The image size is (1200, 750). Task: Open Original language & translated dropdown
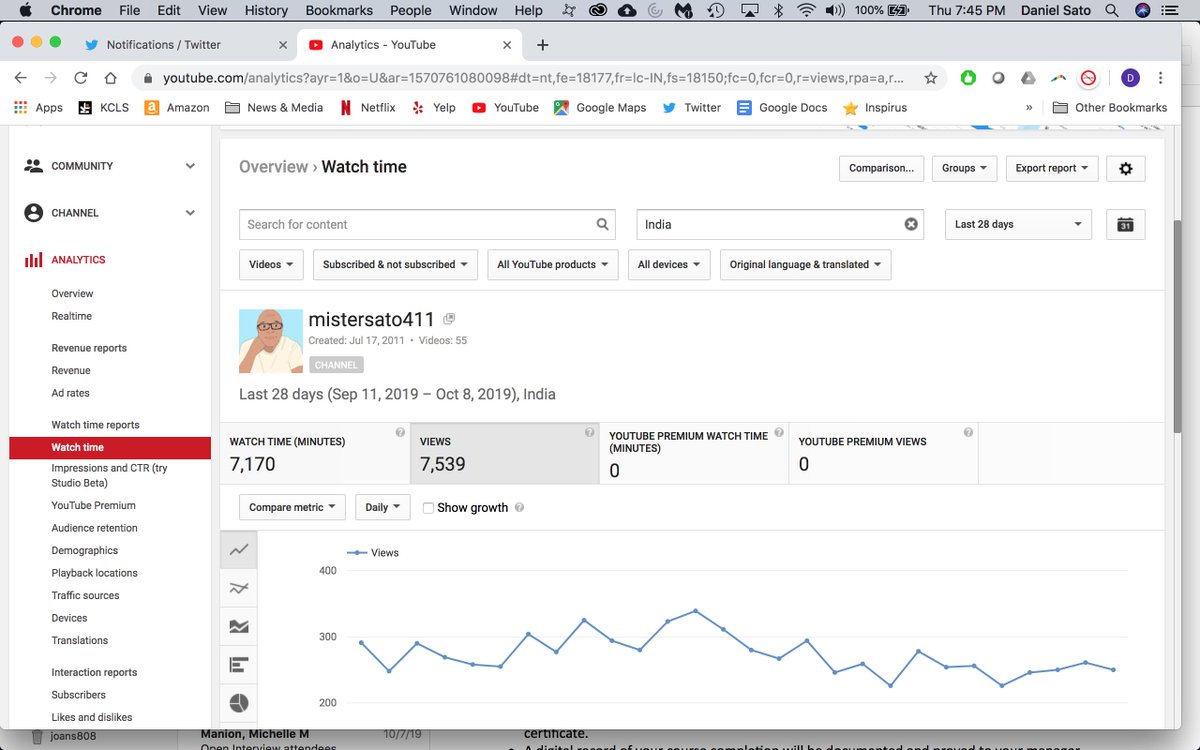click(x=805, y=265)
